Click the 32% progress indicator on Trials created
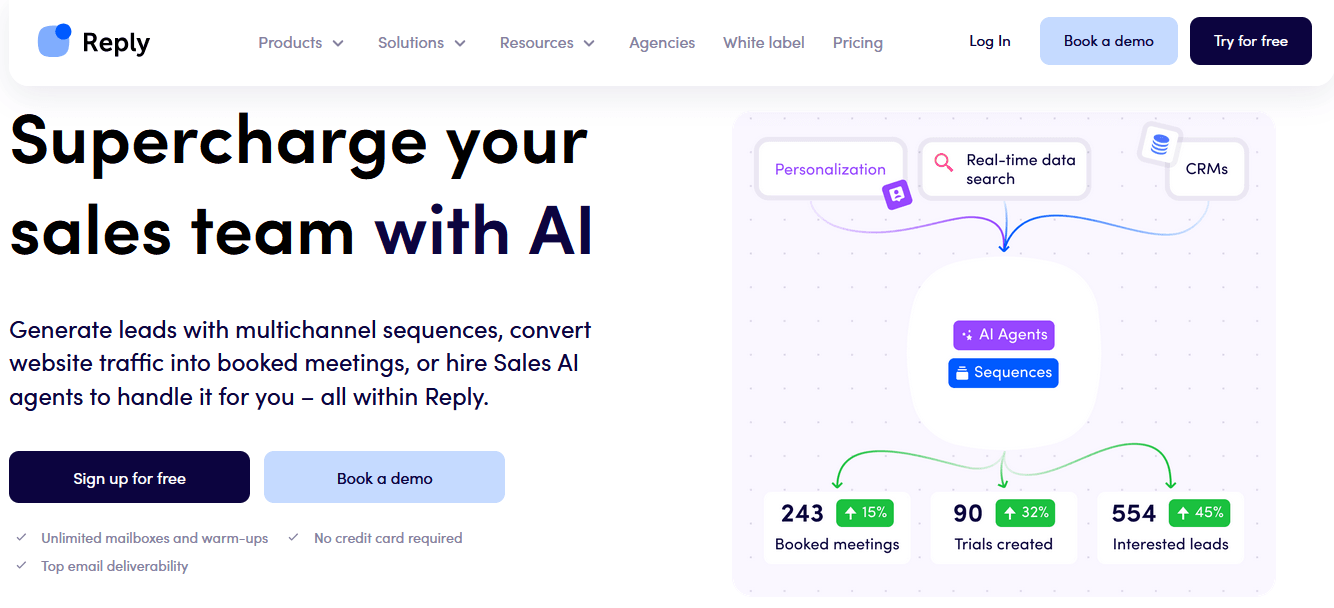The width and height of the screenshot is (1334, 608). pos(1025,512)
